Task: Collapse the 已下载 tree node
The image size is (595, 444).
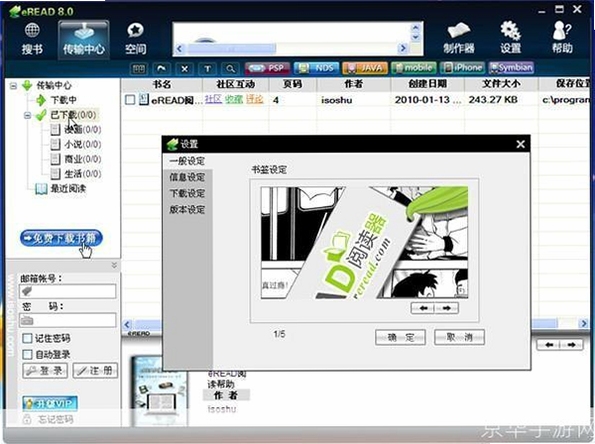Action: click(x=27, y=115)
